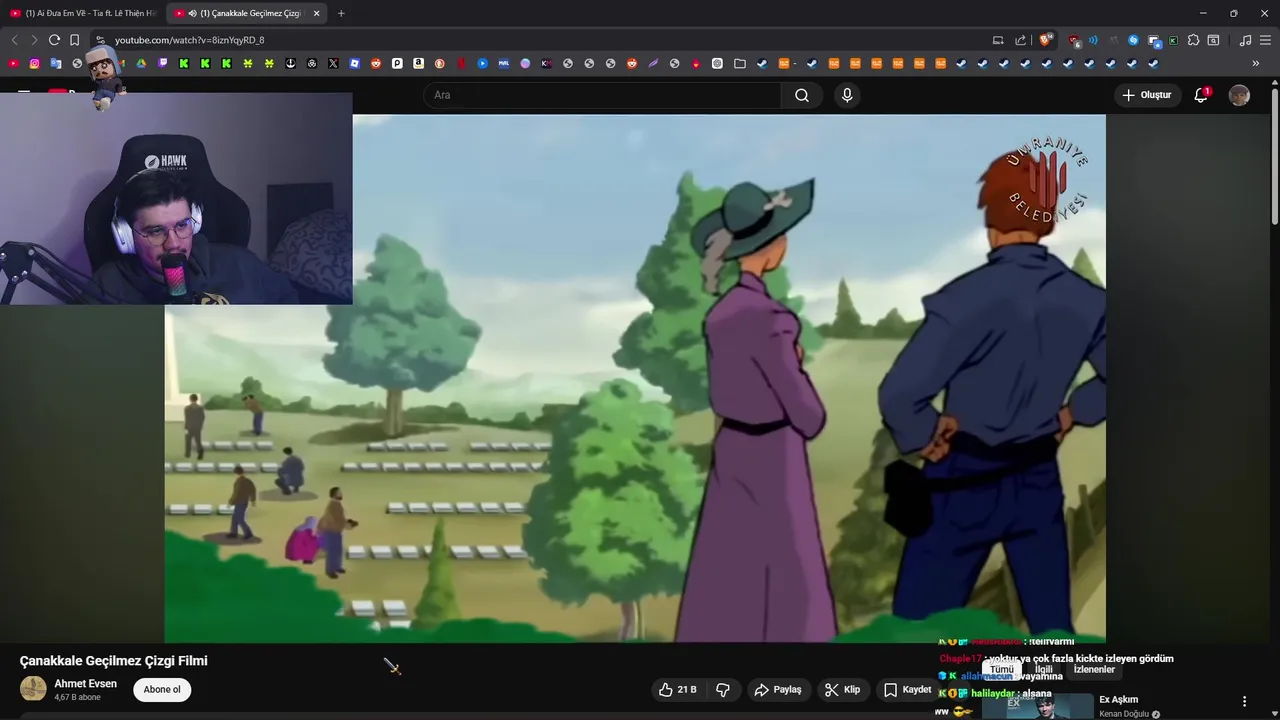This screenshot has height=720, width=1280.
Task: Click the Ex Aşkım video title
Action: [x=1118, y=700]
